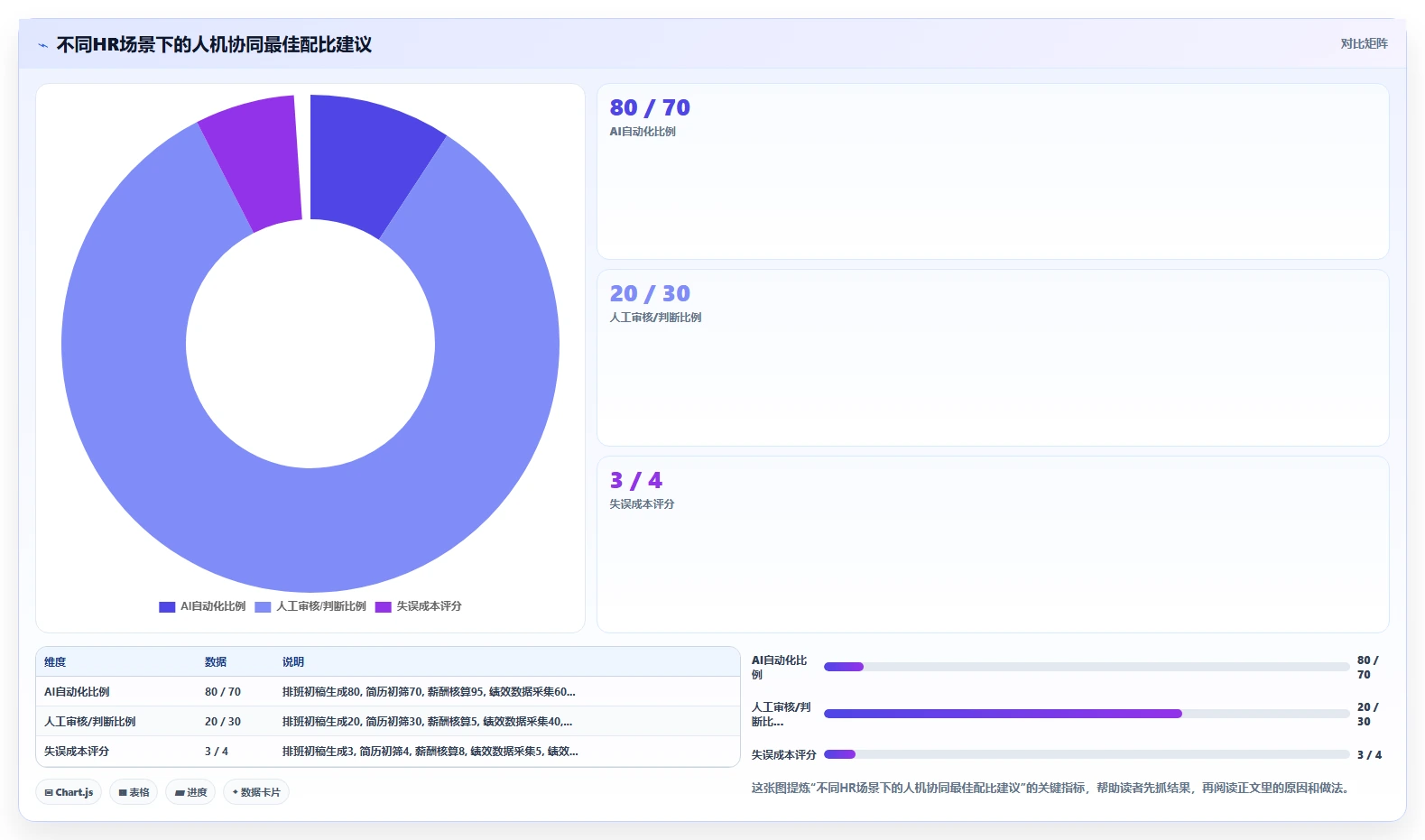Click the AI自动化比例 progress bar
Image resolution: width=1425 pixels, height=840 pixels.
point(1087,667)
